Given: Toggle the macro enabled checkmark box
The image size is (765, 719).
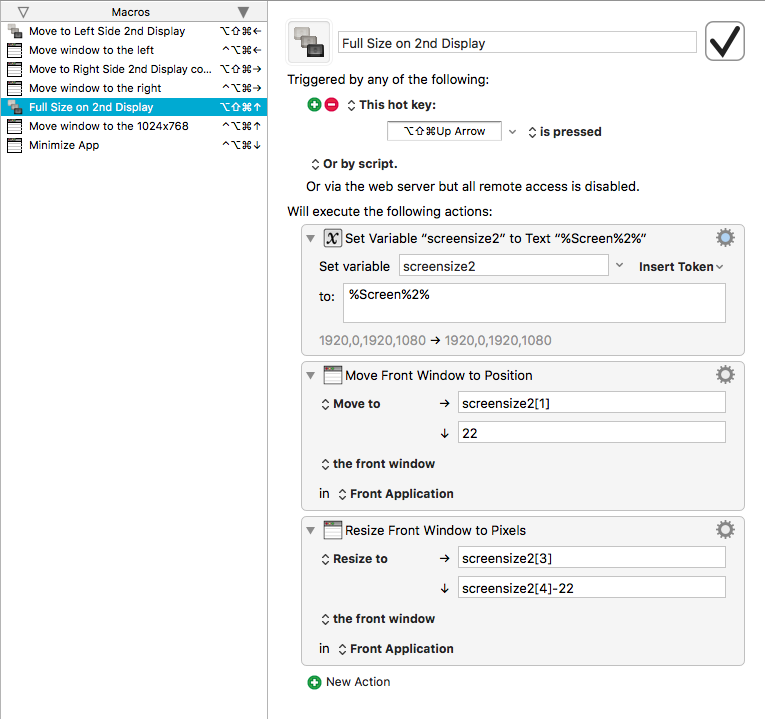Looking at the screenshot, I should [x=725, y=41].
